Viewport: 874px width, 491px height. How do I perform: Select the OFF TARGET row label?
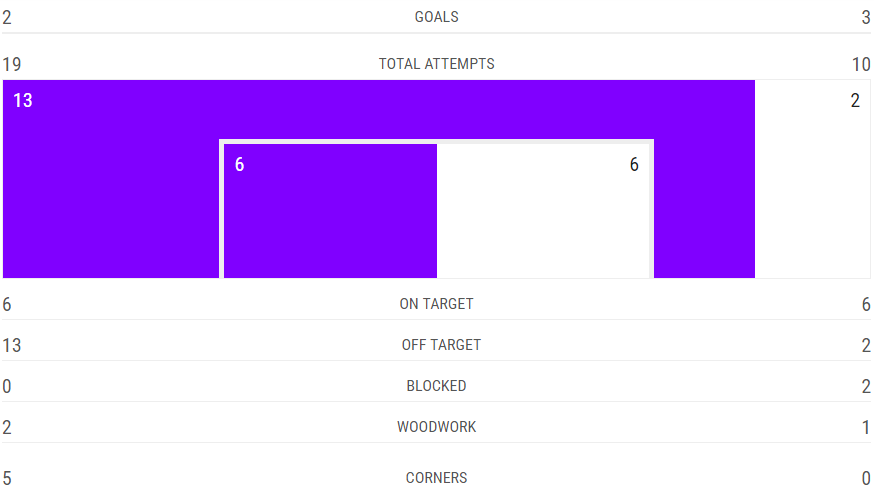pyautogui.click(x=441, y=345)
